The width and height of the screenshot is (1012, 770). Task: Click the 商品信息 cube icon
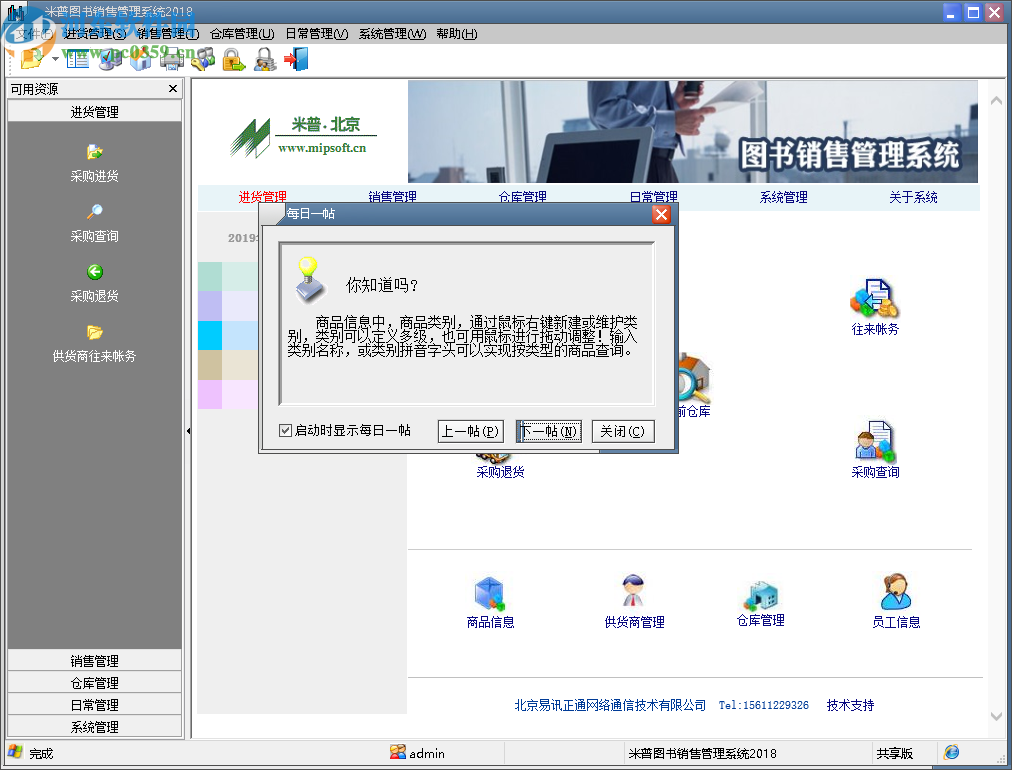pos(490,593)
